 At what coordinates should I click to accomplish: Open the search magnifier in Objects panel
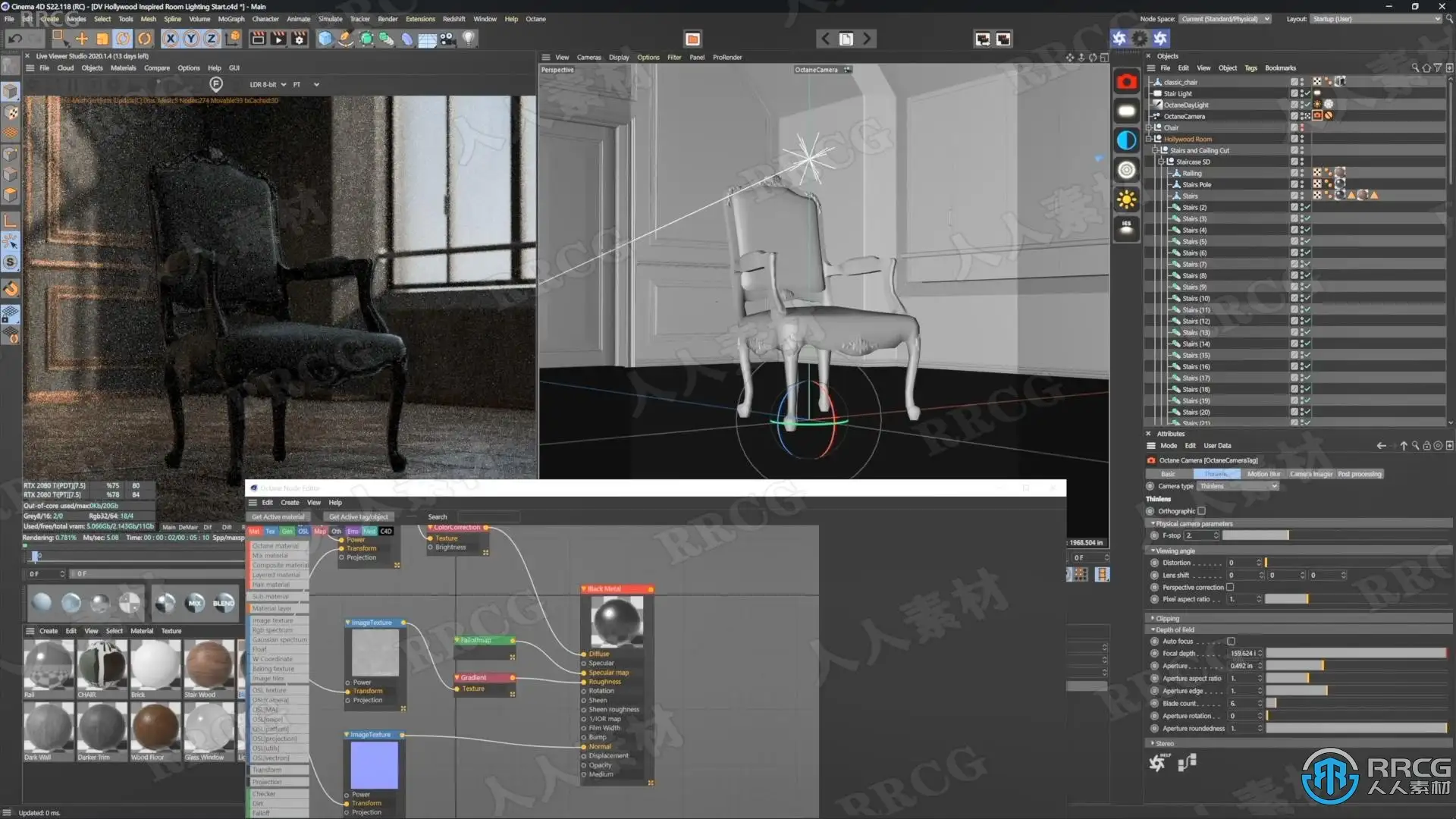tap(1414, 68)
